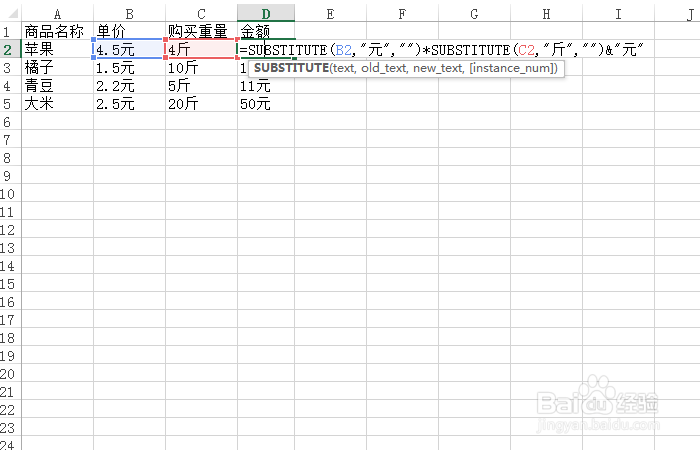Viewport: 700px width, 450px height.
Task: Click weight cell 4斤
Action: [x=201, y=49]
